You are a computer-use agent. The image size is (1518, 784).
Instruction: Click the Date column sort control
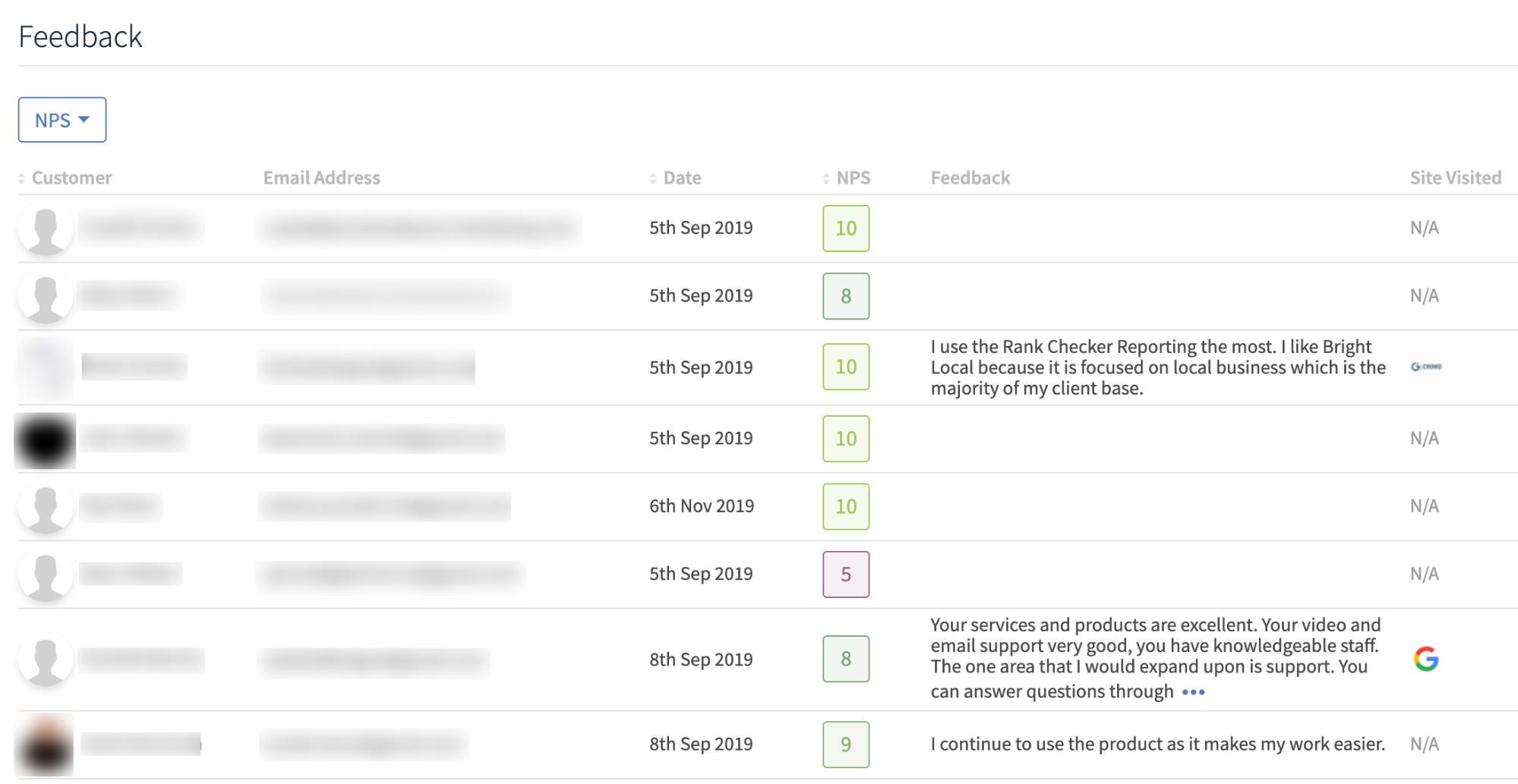(652, 178)
